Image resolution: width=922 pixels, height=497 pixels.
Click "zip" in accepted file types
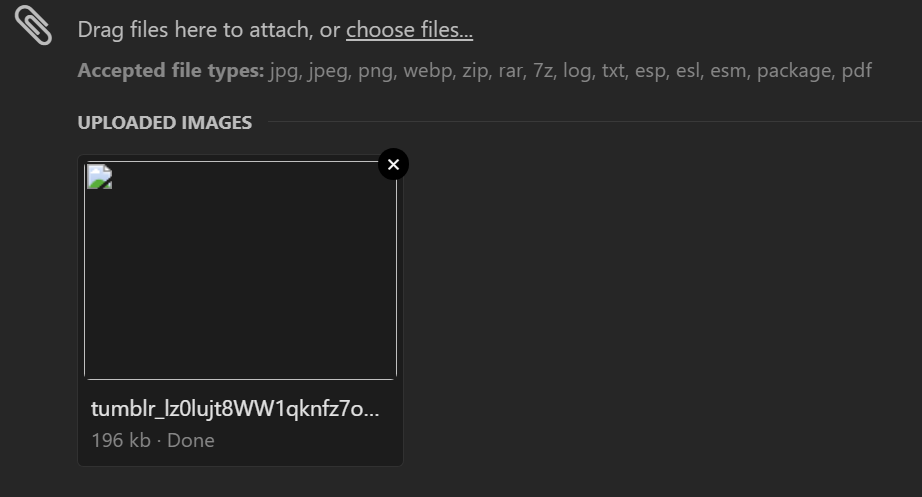click(475, 71)
